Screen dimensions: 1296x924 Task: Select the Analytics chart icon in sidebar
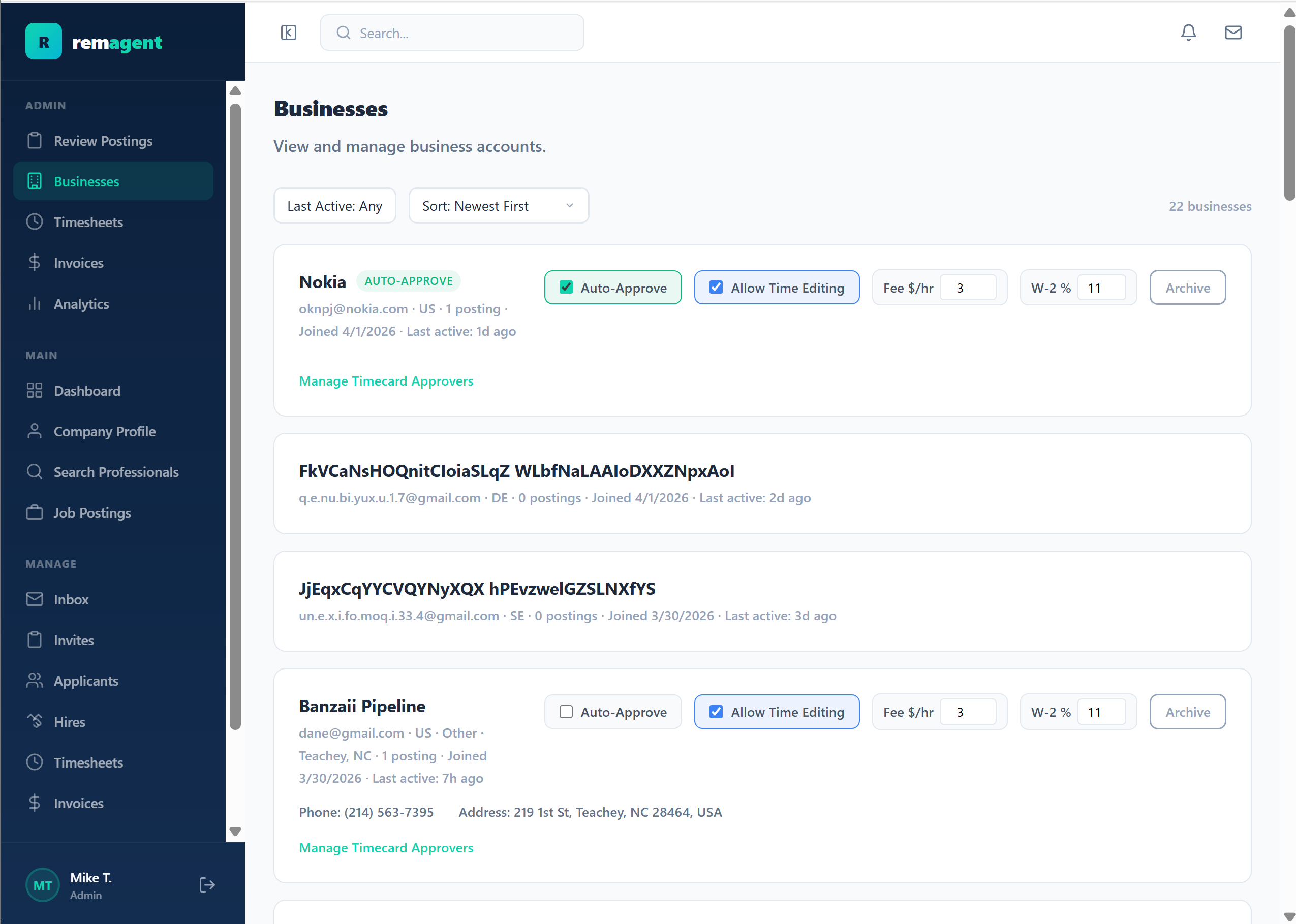pyautogui.click(x=35, y=304)
